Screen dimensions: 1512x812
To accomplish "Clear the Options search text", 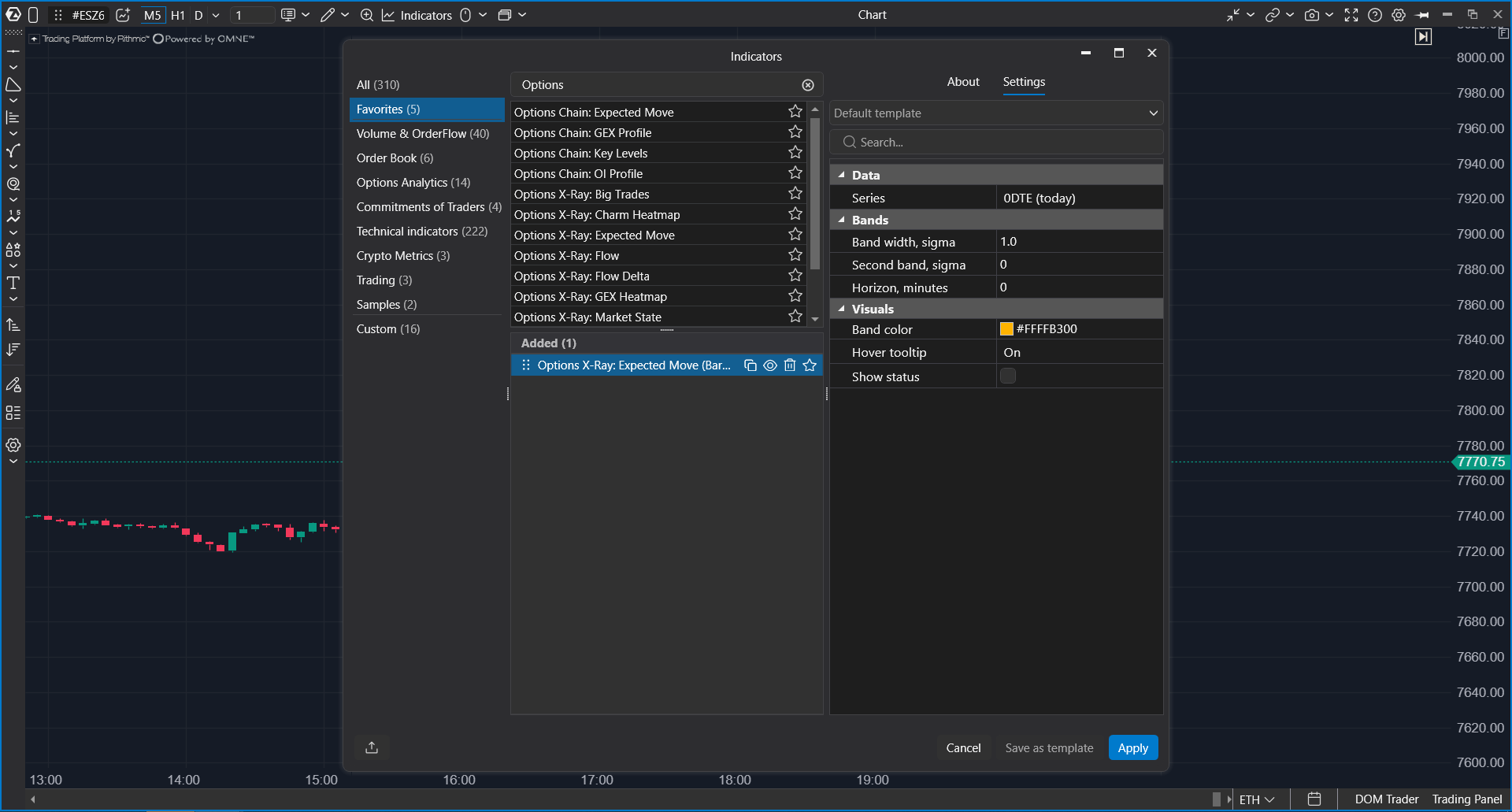I will (808, 85).
